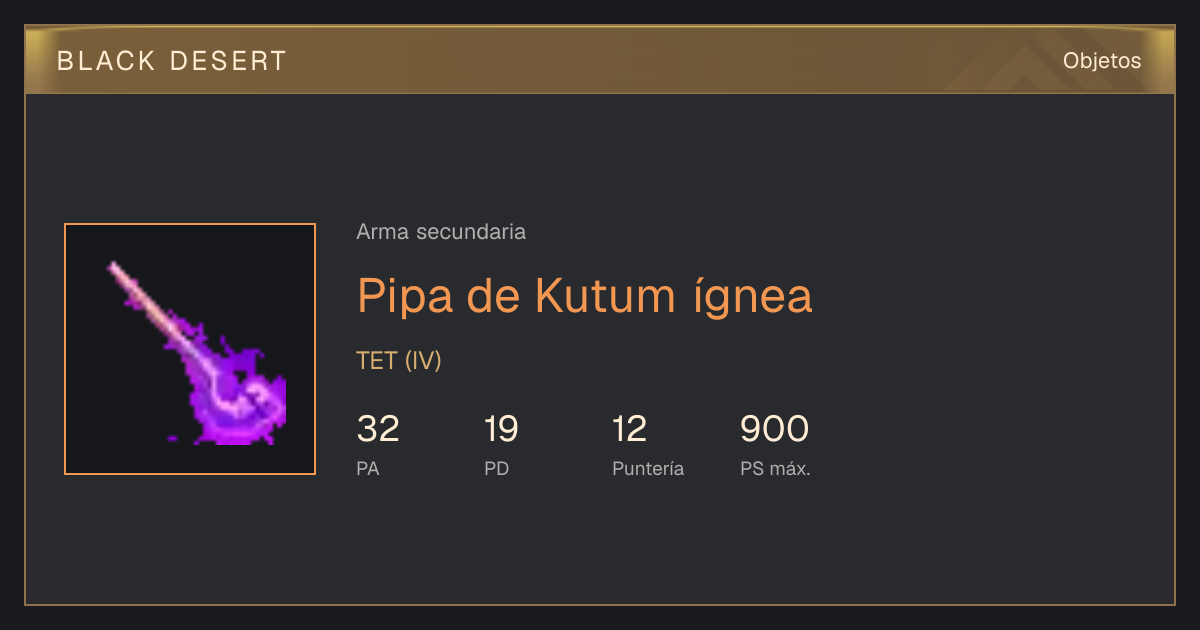This screenshot has height=630, width=1200.
Task: Click the pipe stem in item image
Action: [150, 305]
